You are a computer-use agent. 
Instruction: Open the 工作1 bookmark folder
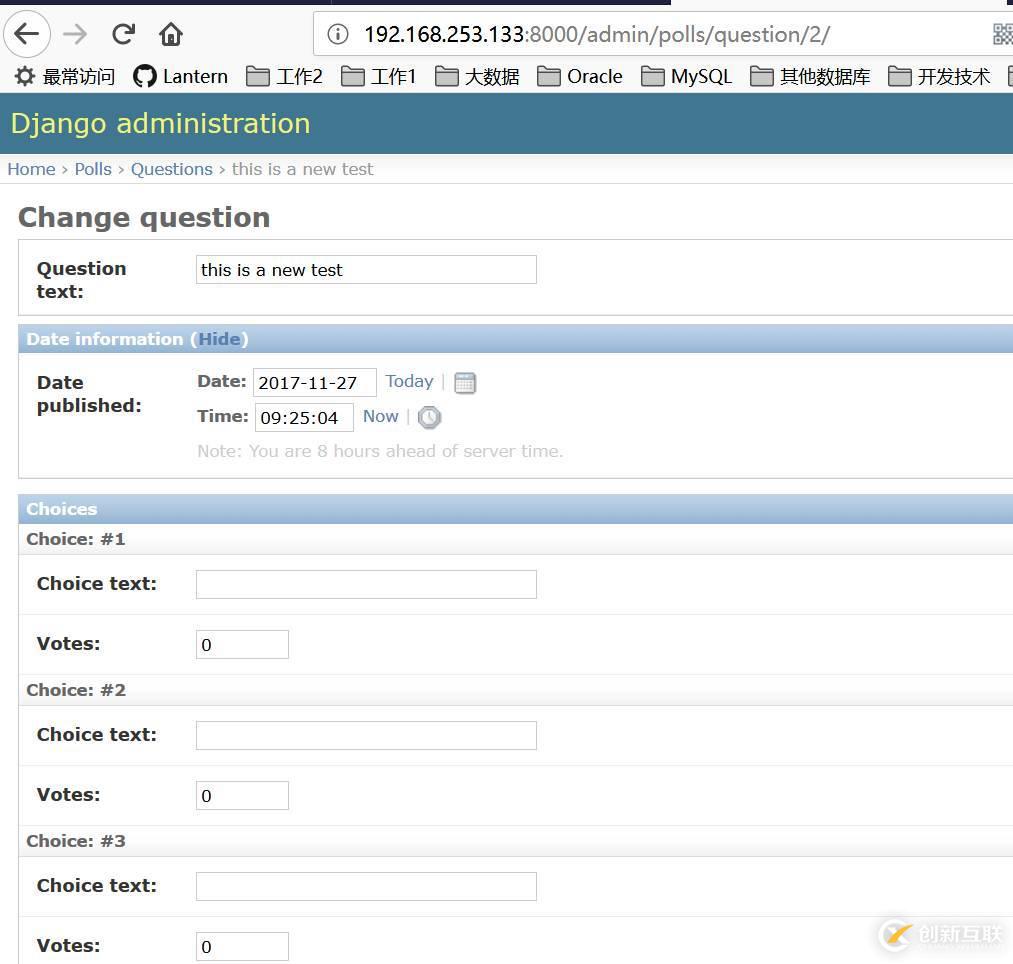(x=379, y=76)
